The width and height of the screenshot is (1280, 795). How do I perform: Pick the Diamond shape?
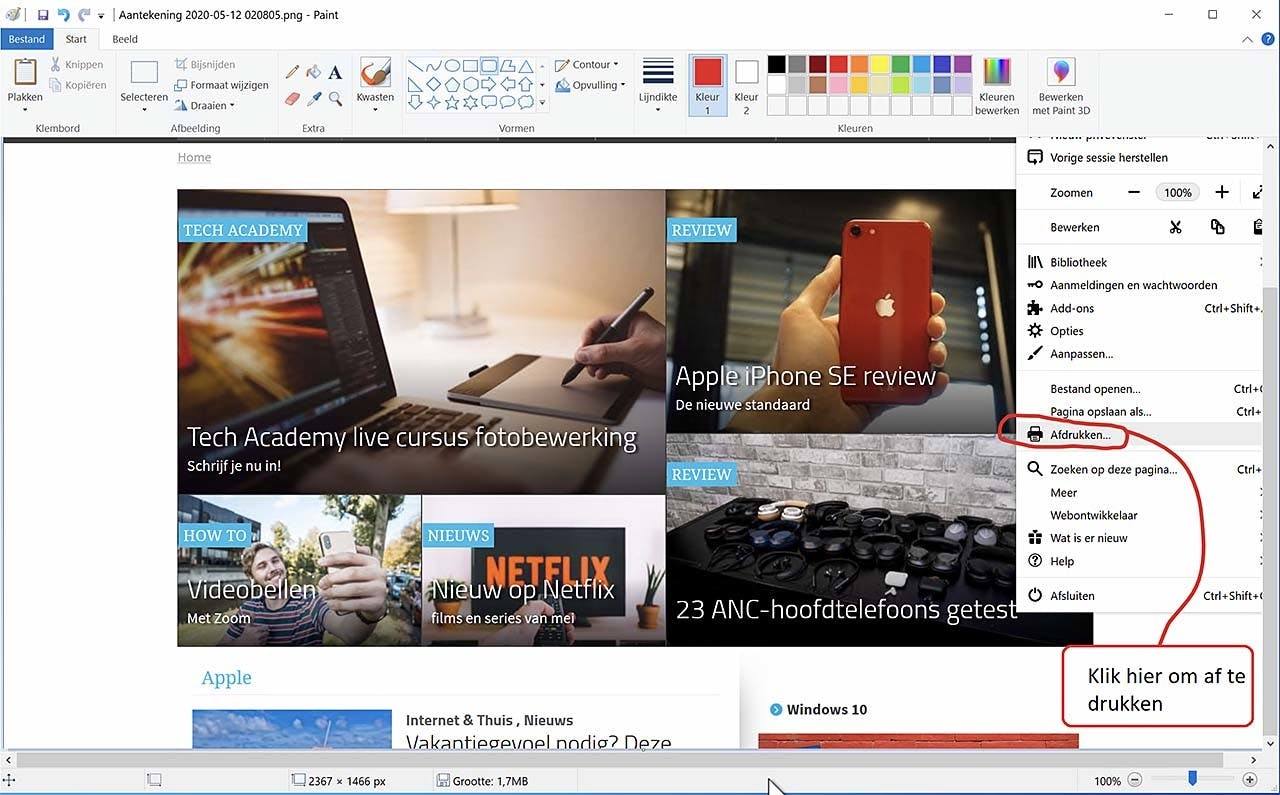434,84
